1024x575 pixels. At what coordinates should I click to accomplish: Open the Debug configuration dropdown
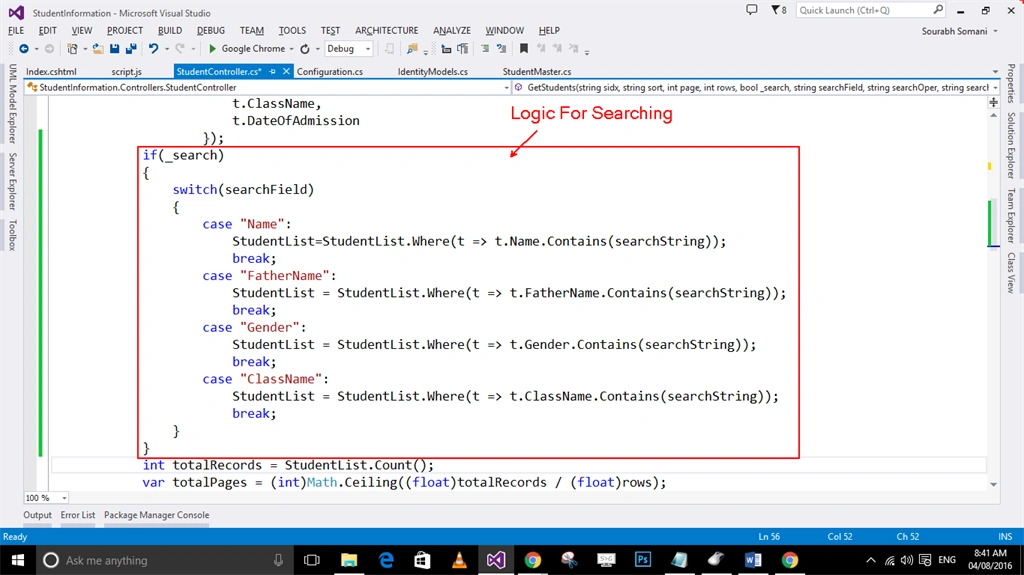349,49
